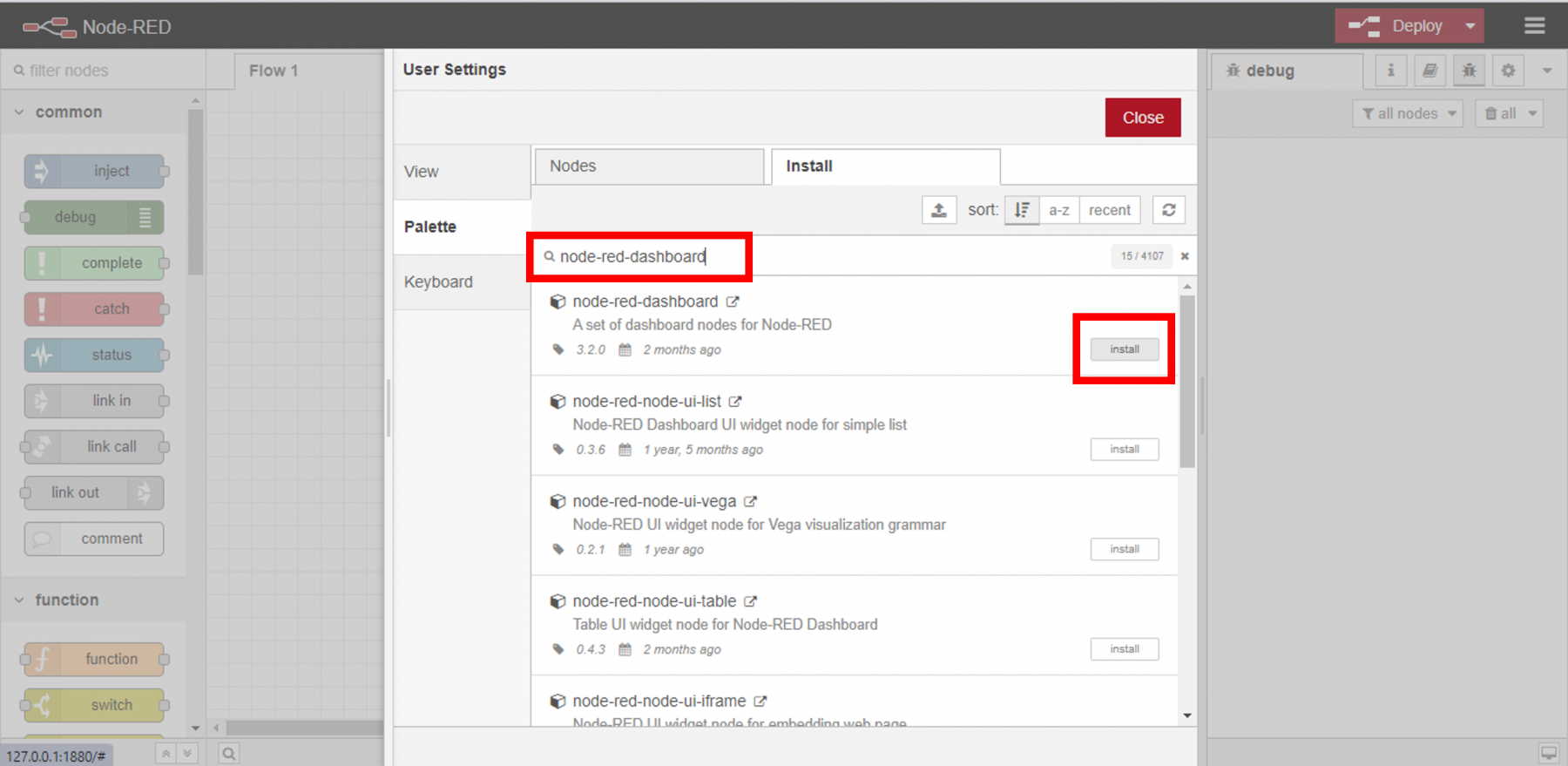The height and width of the screenshot is (766, 1568).
Task: Click the upload module tgz icon
Action: coord(938,210)
